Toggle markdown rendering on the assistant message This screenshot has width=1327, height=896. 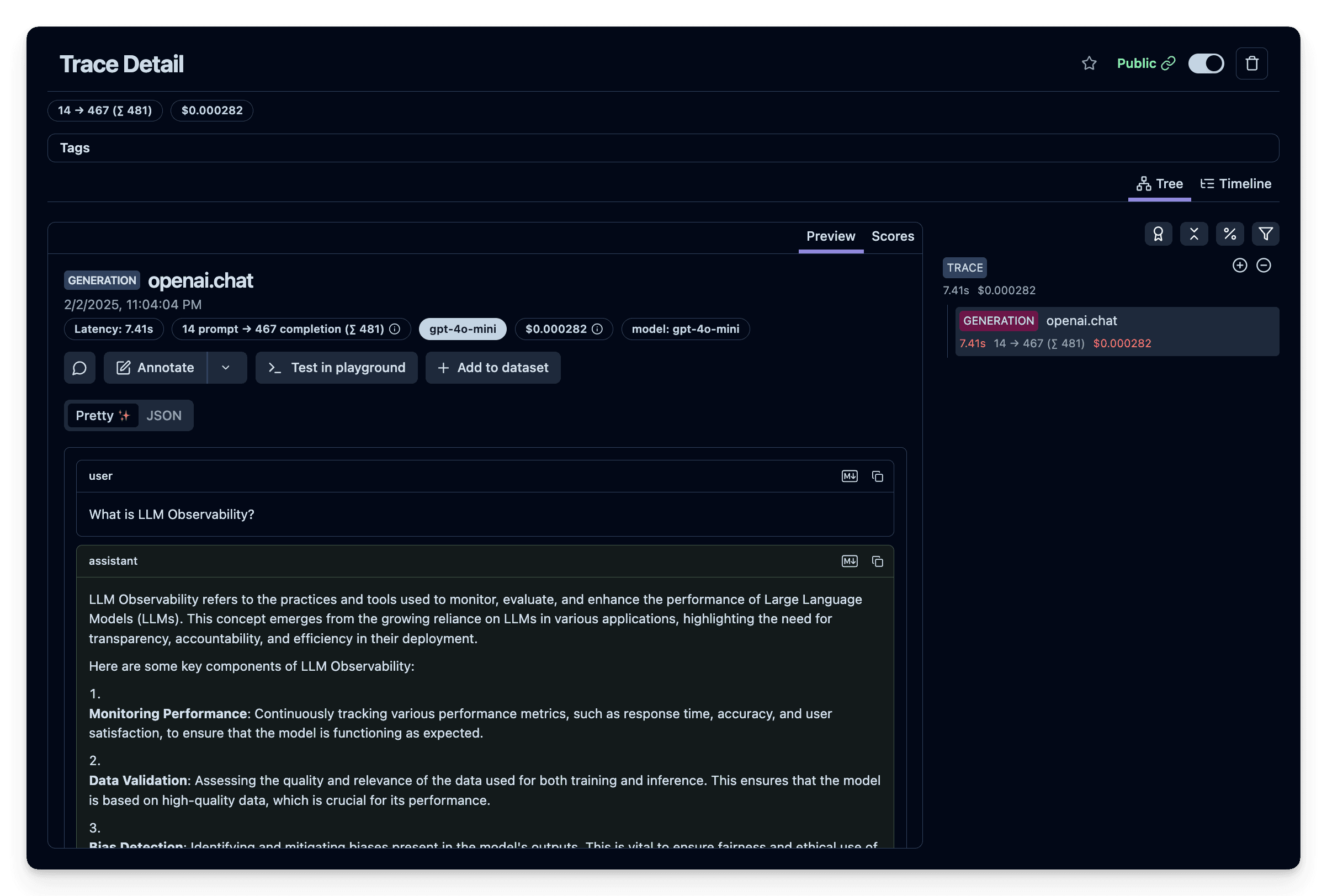pyautogui.click(x=849, y=561)
